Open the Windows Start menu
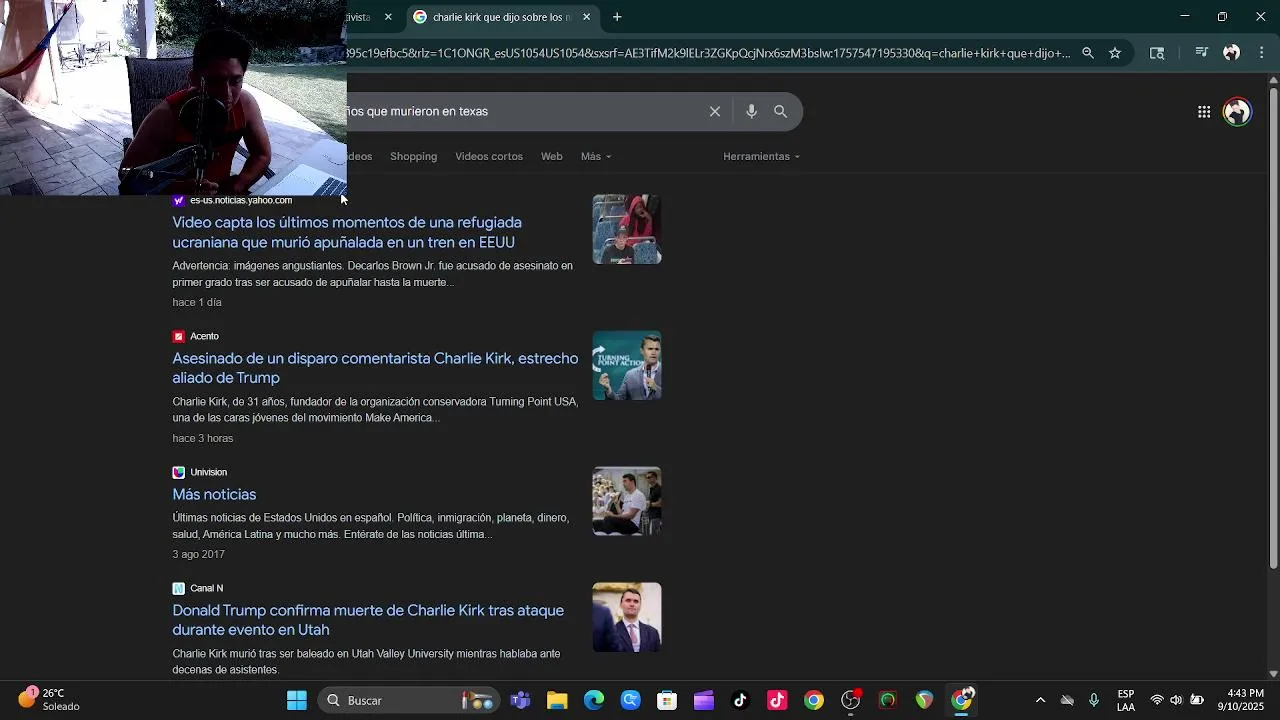Viewport: 1280px width, 720px height. point(297,700)
